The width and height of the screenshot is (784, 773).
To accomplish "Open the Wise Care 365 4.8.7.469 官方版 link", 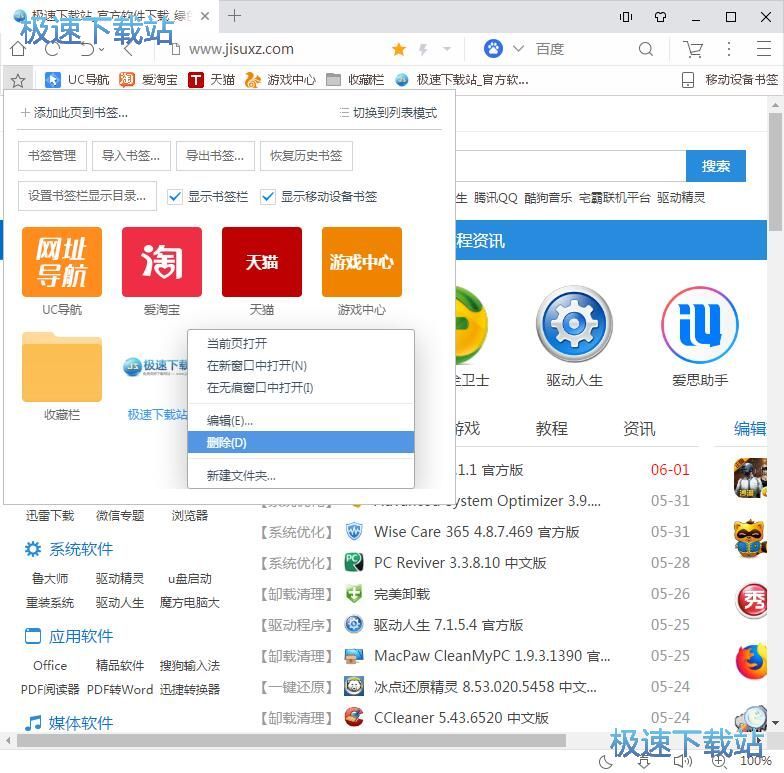I will pos(476,532).
